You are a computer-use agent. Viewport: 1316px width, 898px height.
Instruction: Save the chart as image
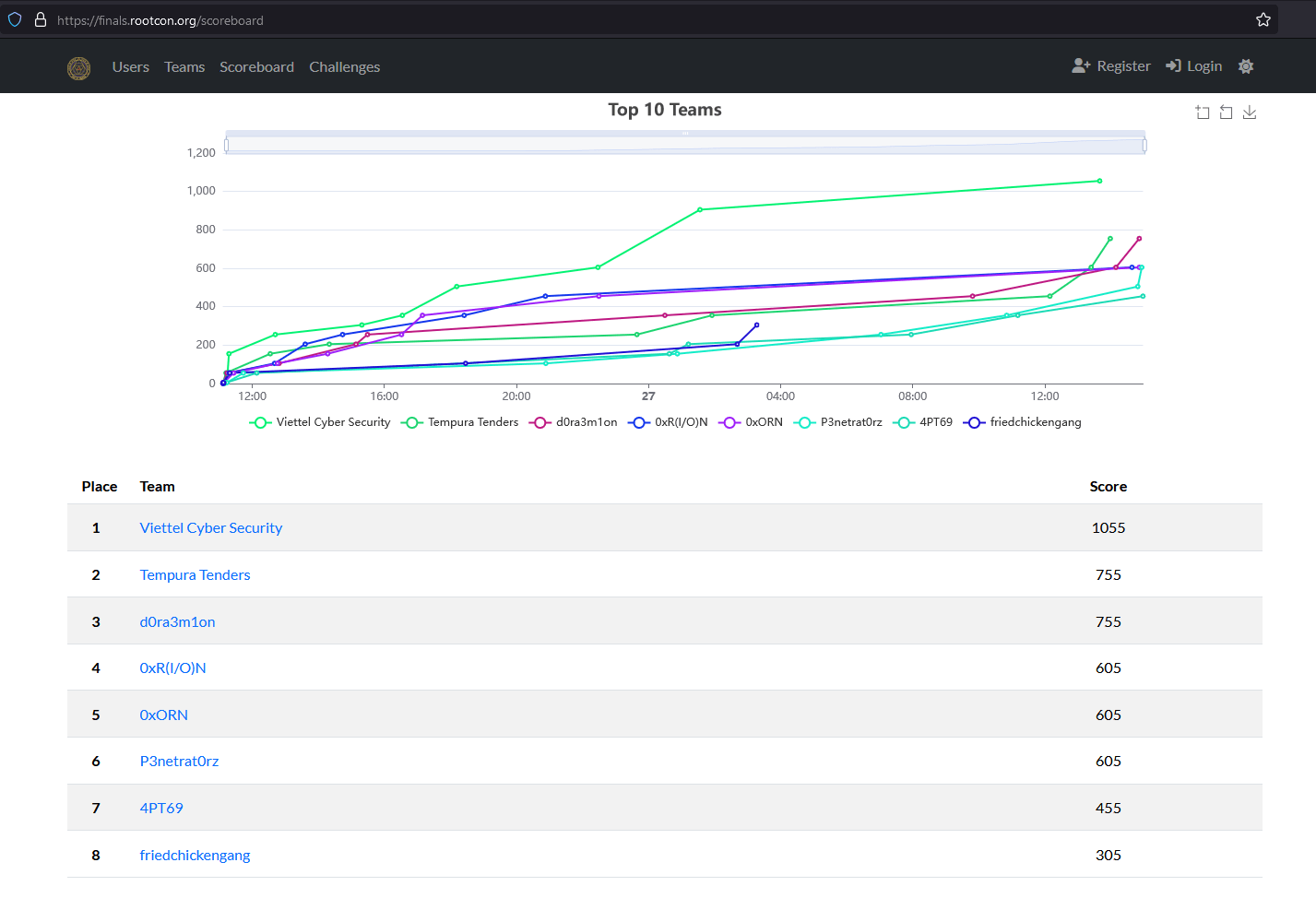1250,112
